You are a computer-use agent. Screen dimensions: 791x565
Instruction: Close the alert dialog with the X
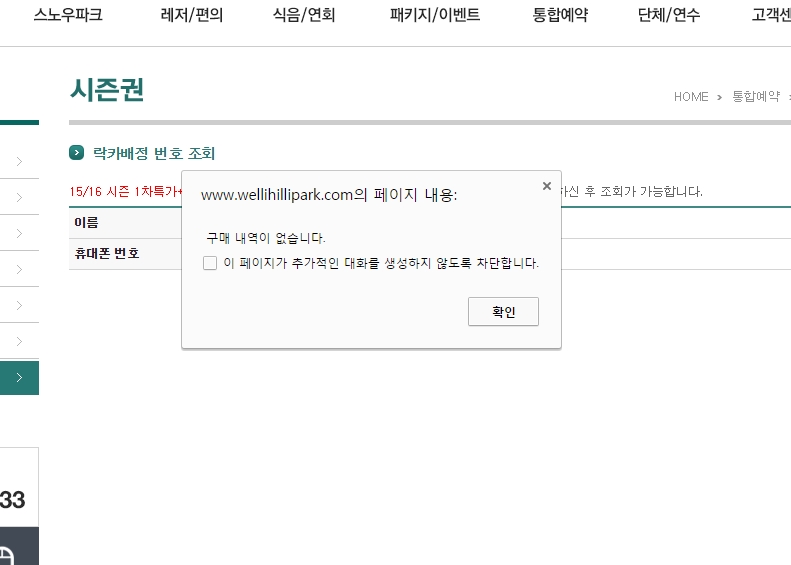click(547, 186)
